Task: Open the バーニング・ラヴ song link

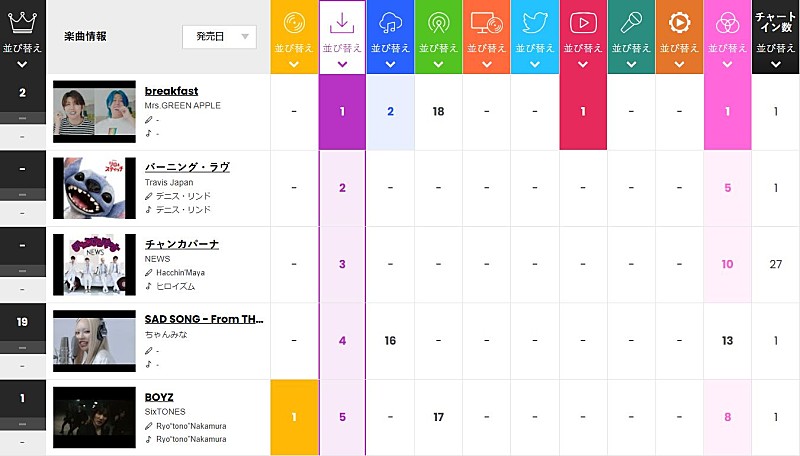Action: click(x=188, y=167)
